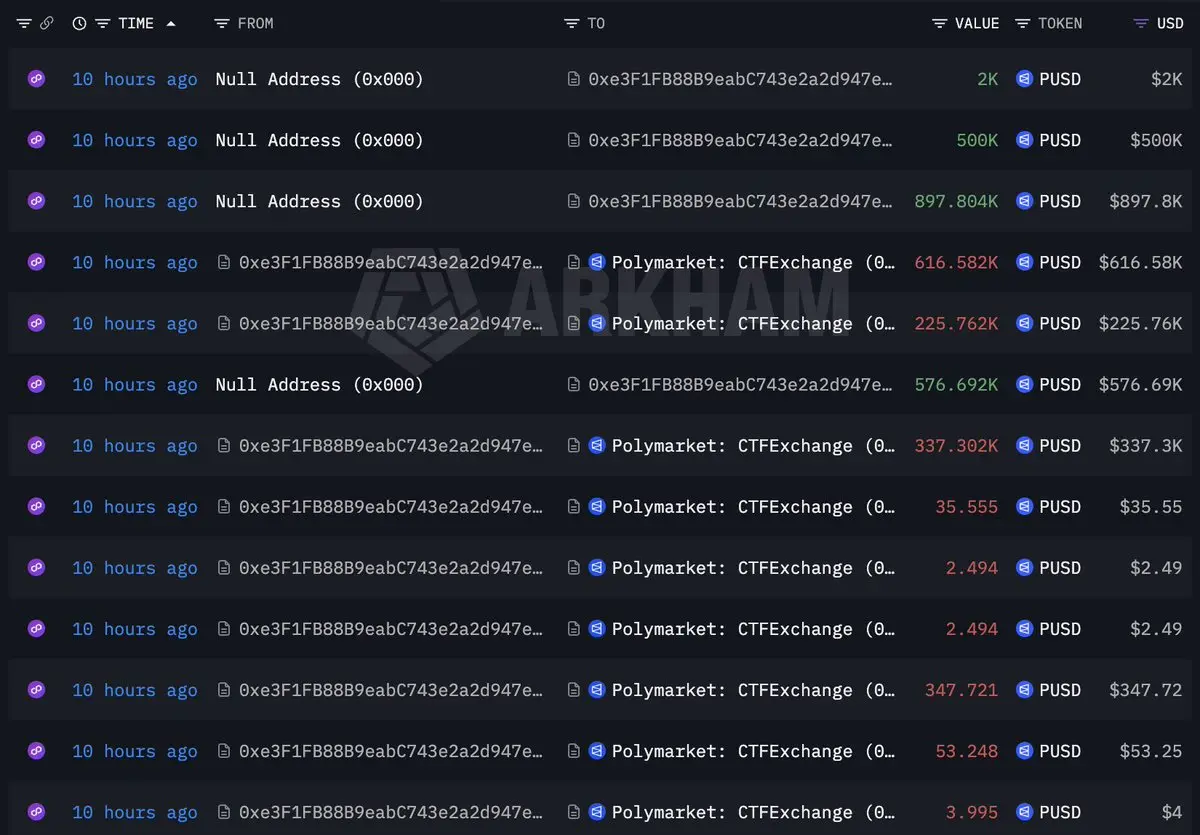1200x835 pixels.
Task: Open Polymarket: CTFExchange in the 347.721 row
Action: [754, 689]
